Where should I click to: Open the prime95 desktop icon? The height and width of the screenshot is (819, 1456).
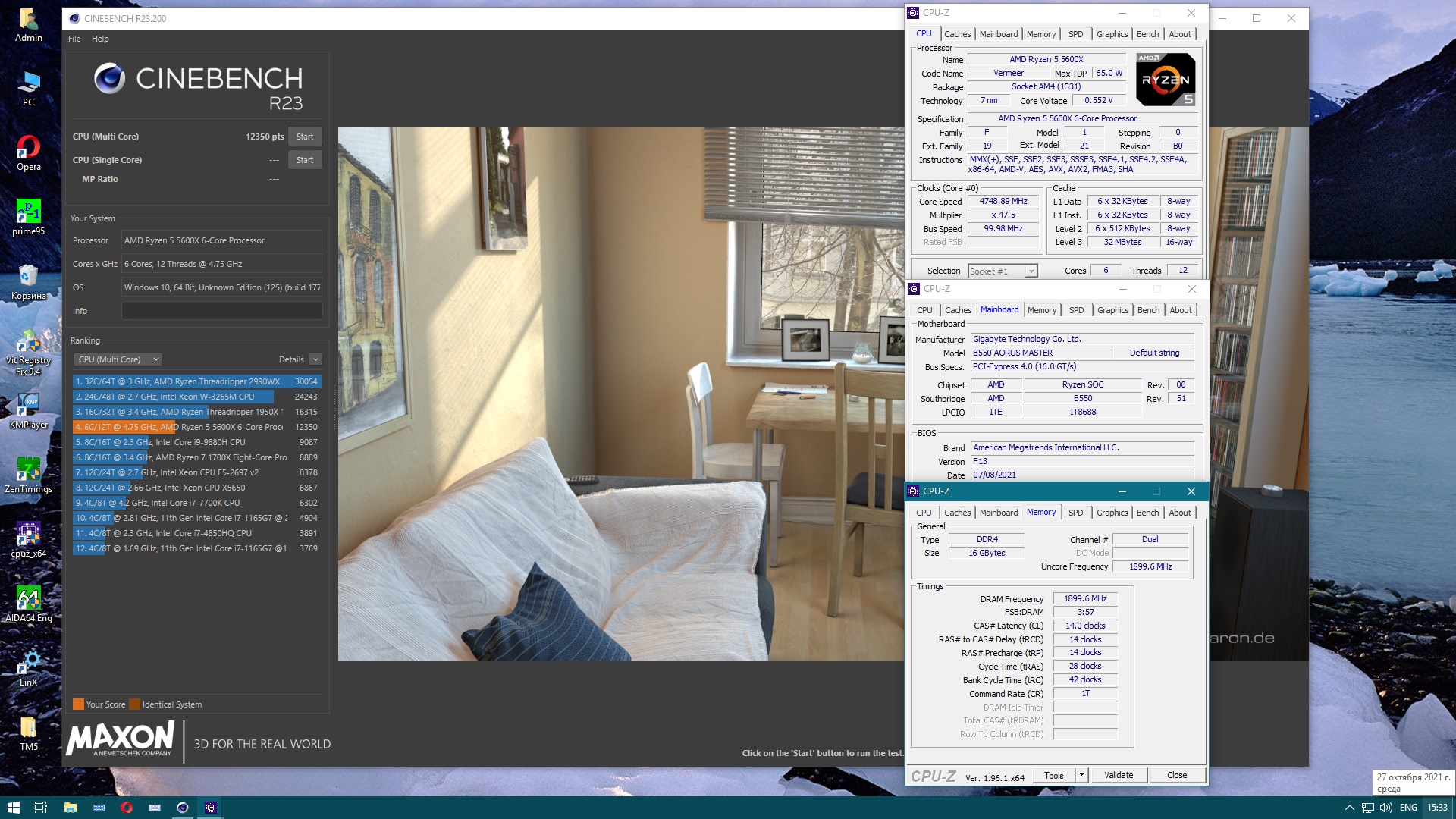28,212
